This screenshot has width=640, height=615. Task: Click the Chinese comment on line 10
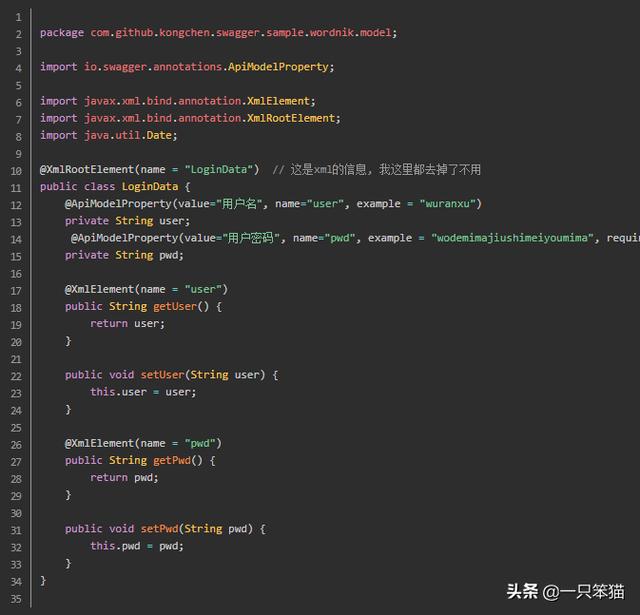377,170
